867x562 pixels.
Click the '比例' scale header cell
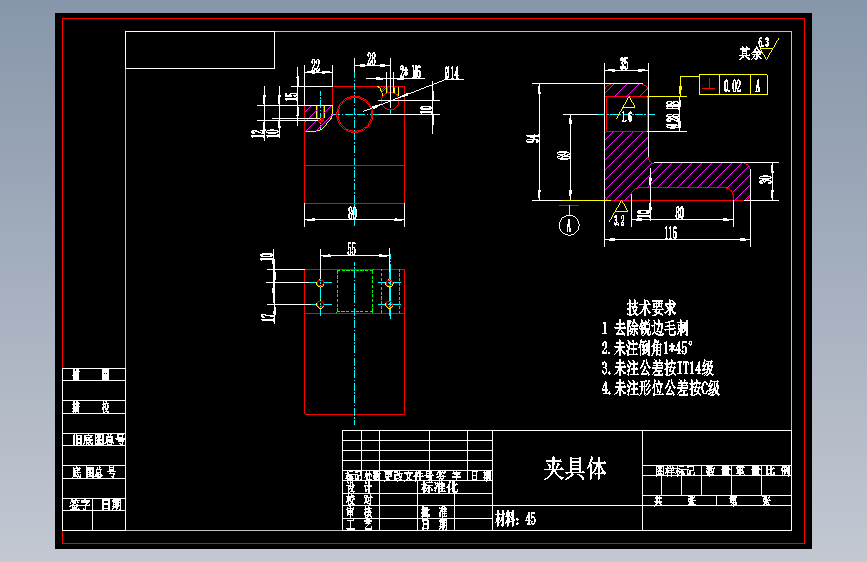777,471
